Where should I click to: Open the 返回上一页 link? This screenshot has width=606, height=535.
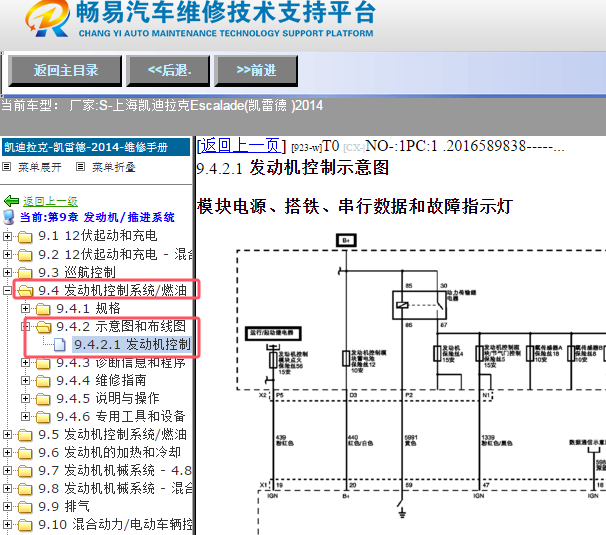[241, 146]
